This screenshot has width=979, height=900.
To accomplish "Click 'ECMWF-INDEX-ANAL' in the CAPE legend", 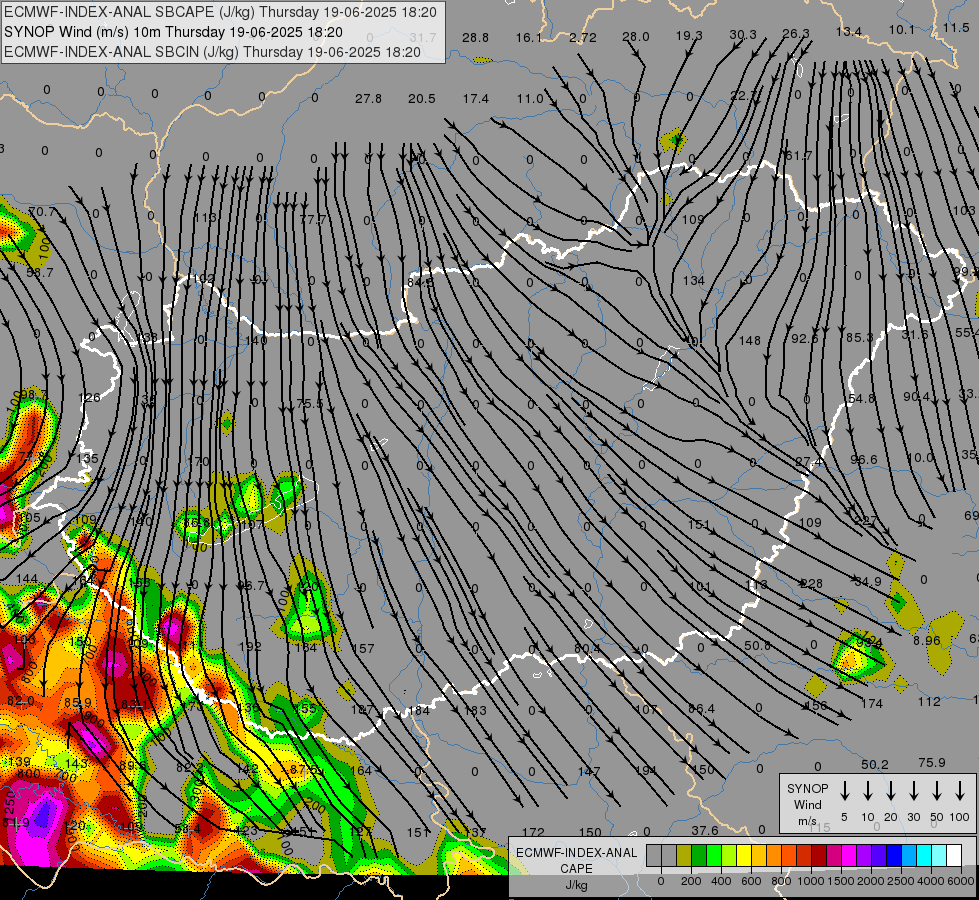I will (576, 853).
